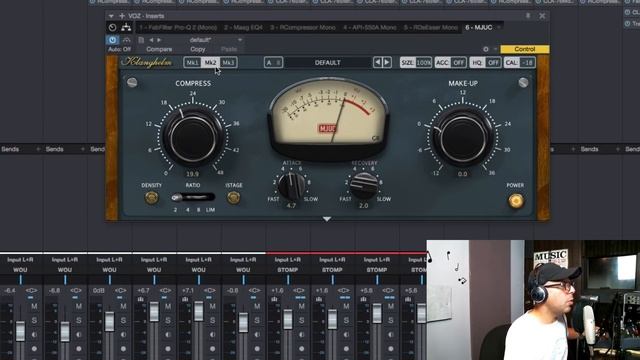The height and width of the screenshot is (360, 640).
Task: Click the DEFAULT preset name display
Action: [x=327, y=62]
